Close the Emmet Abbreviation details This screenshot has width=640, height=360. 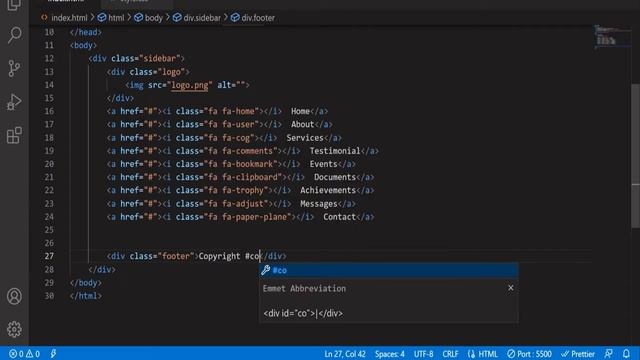[x=511, y=288]
